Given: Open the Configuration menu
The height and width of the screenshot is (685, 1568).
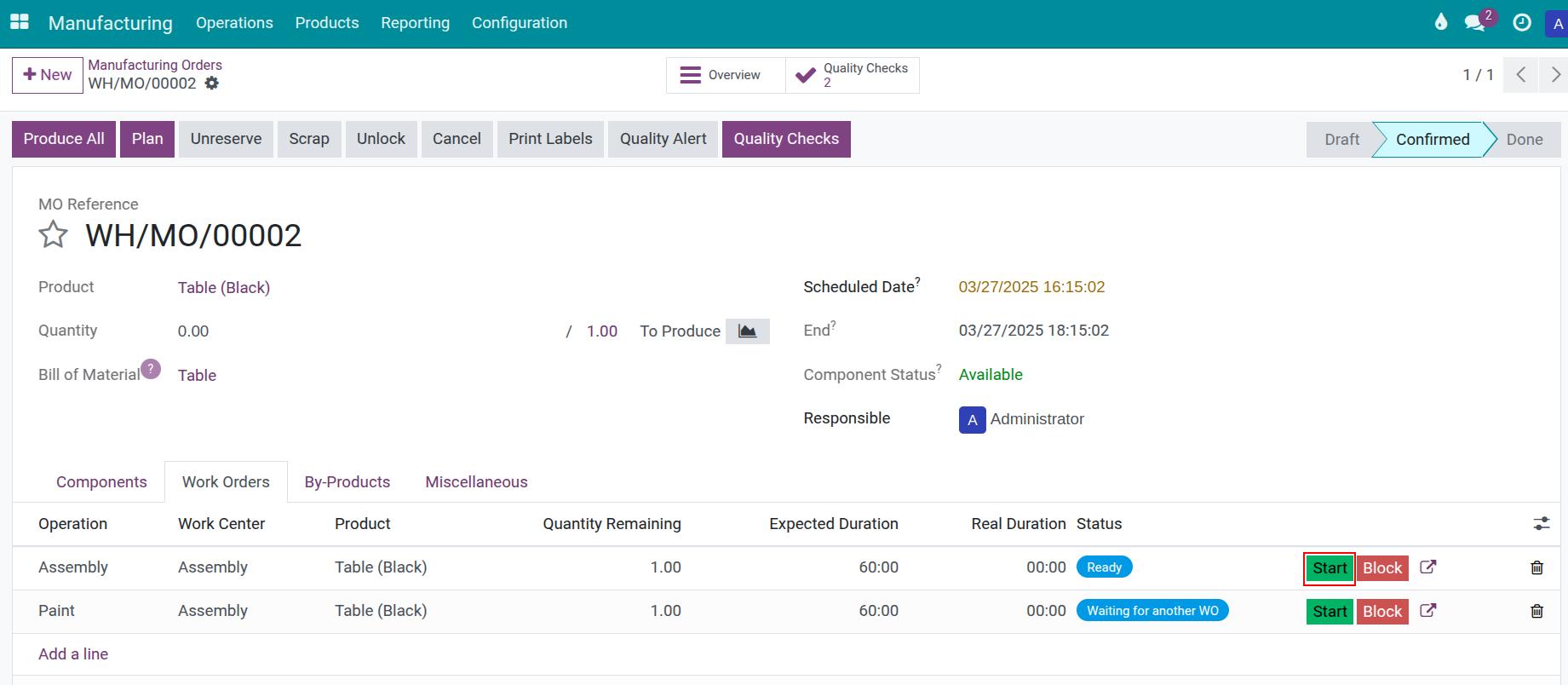Looking at the screenshot, I should [x=520, y=23].
